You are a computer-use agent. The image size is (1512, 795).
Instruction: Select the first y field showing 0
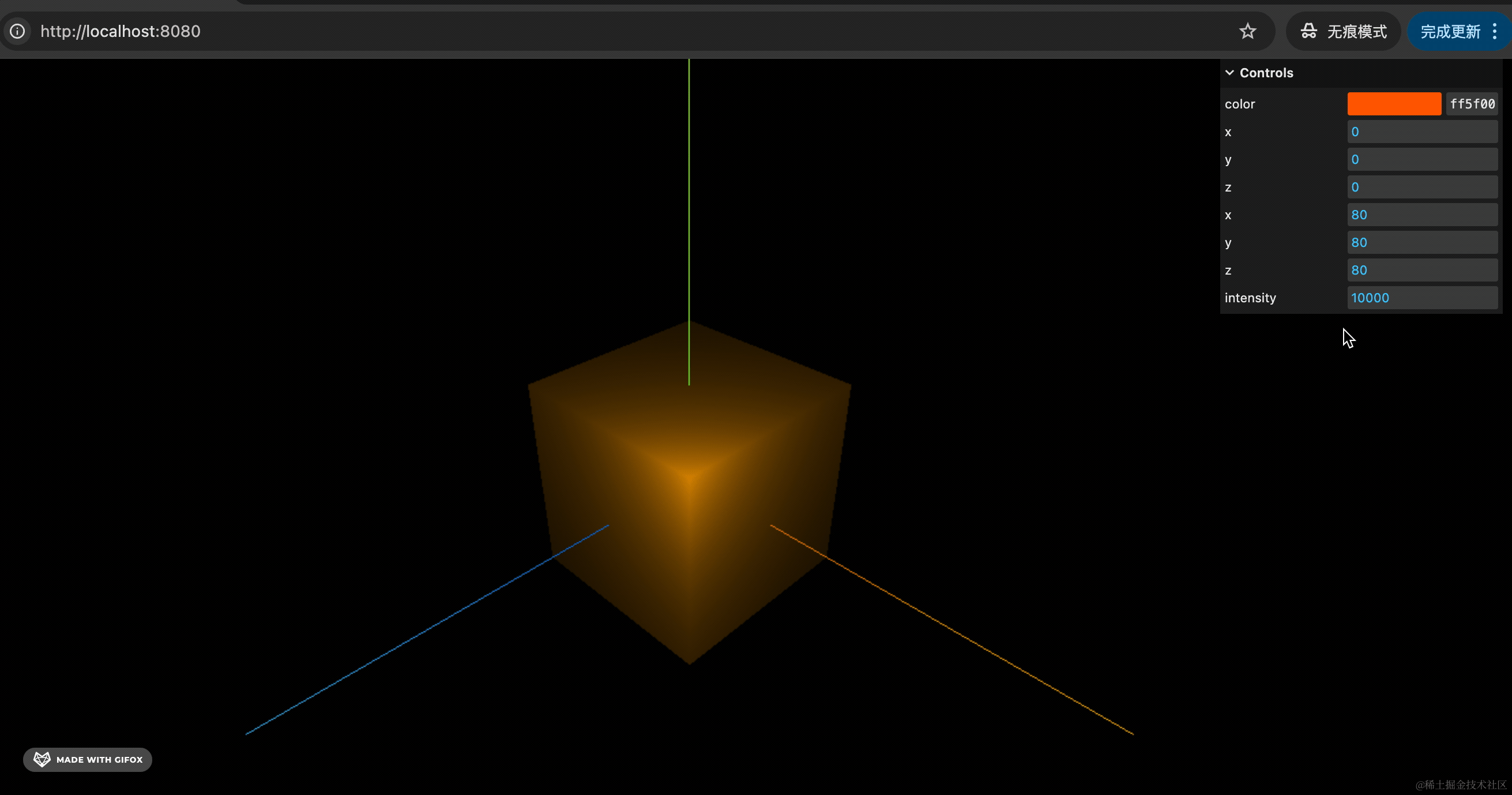[x=1422, y=159]
